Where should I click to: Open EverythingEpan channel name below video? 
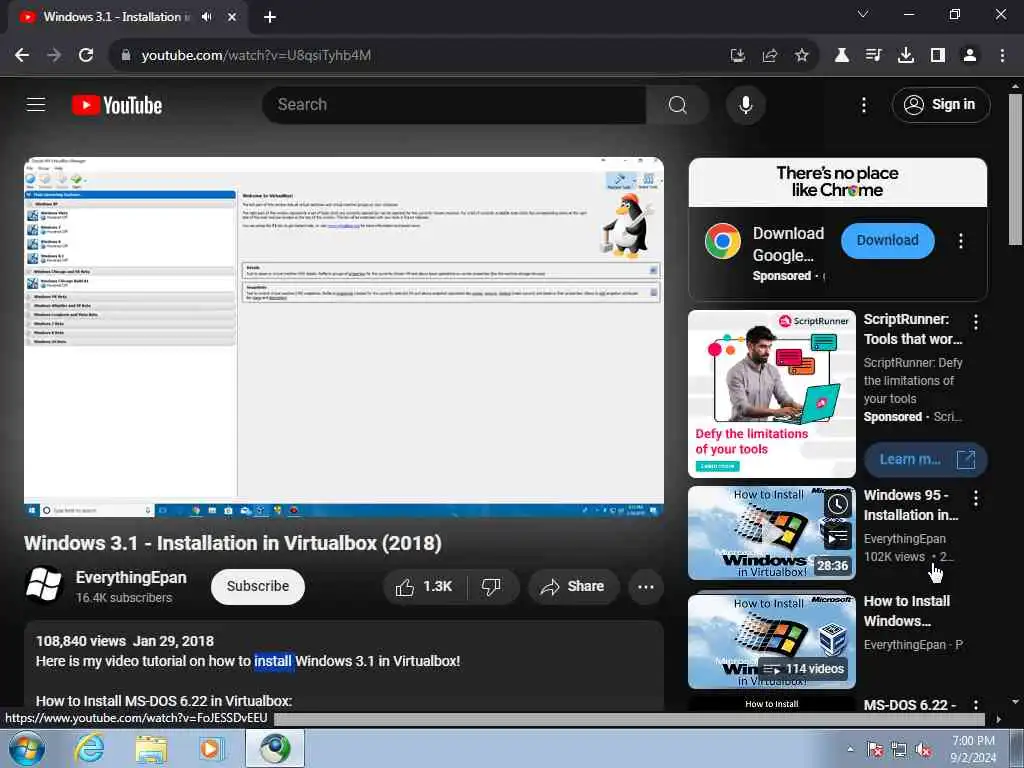coord(131,577)
